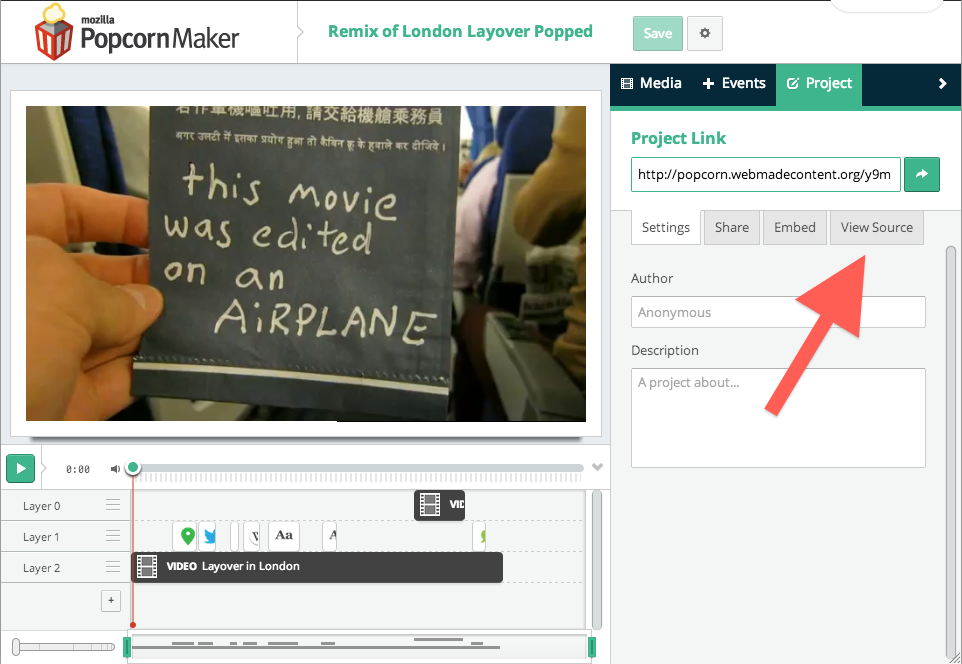Open the Events tab
This screenshot has width=962, height=664.
(734, 84)
